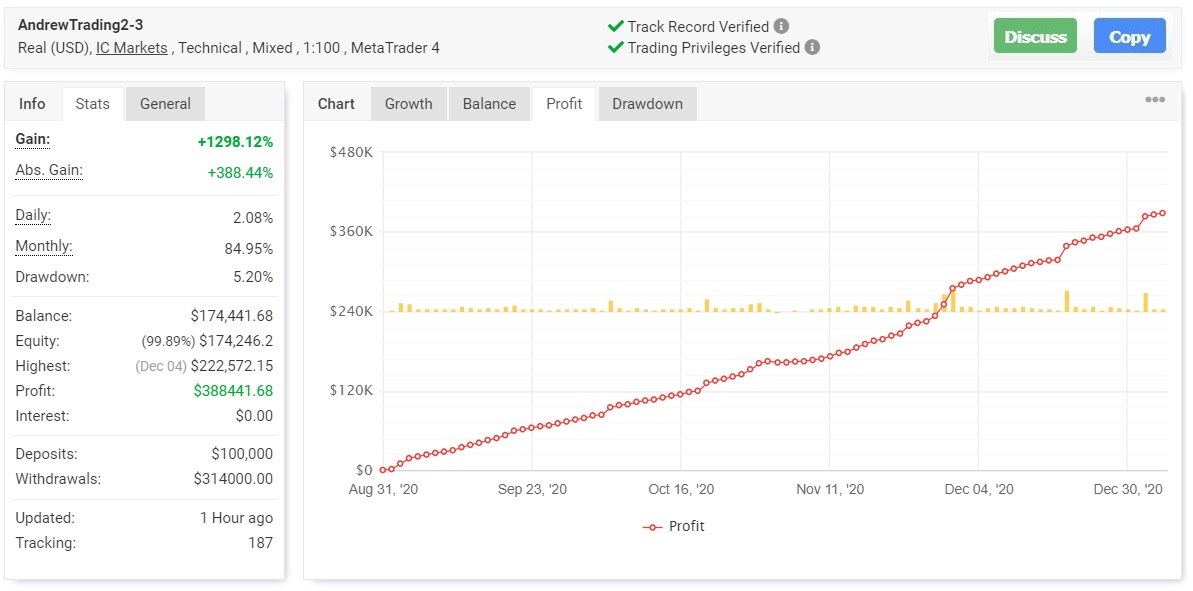Click the green Profit value $388441.68
Viewport: 1193px width, 591px height.
233,391
